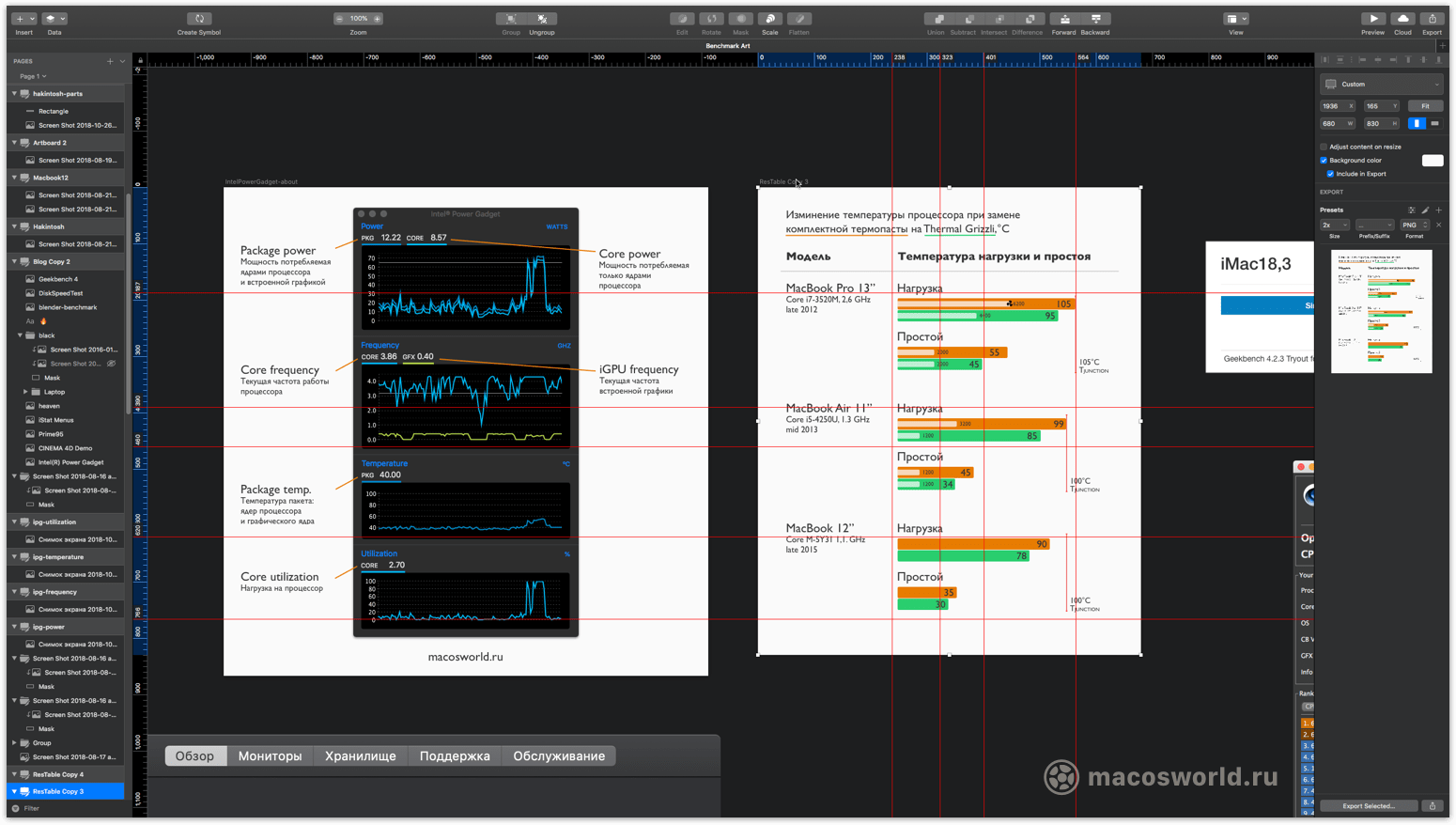Open the Custom artboard preset dropdown

1381,85
